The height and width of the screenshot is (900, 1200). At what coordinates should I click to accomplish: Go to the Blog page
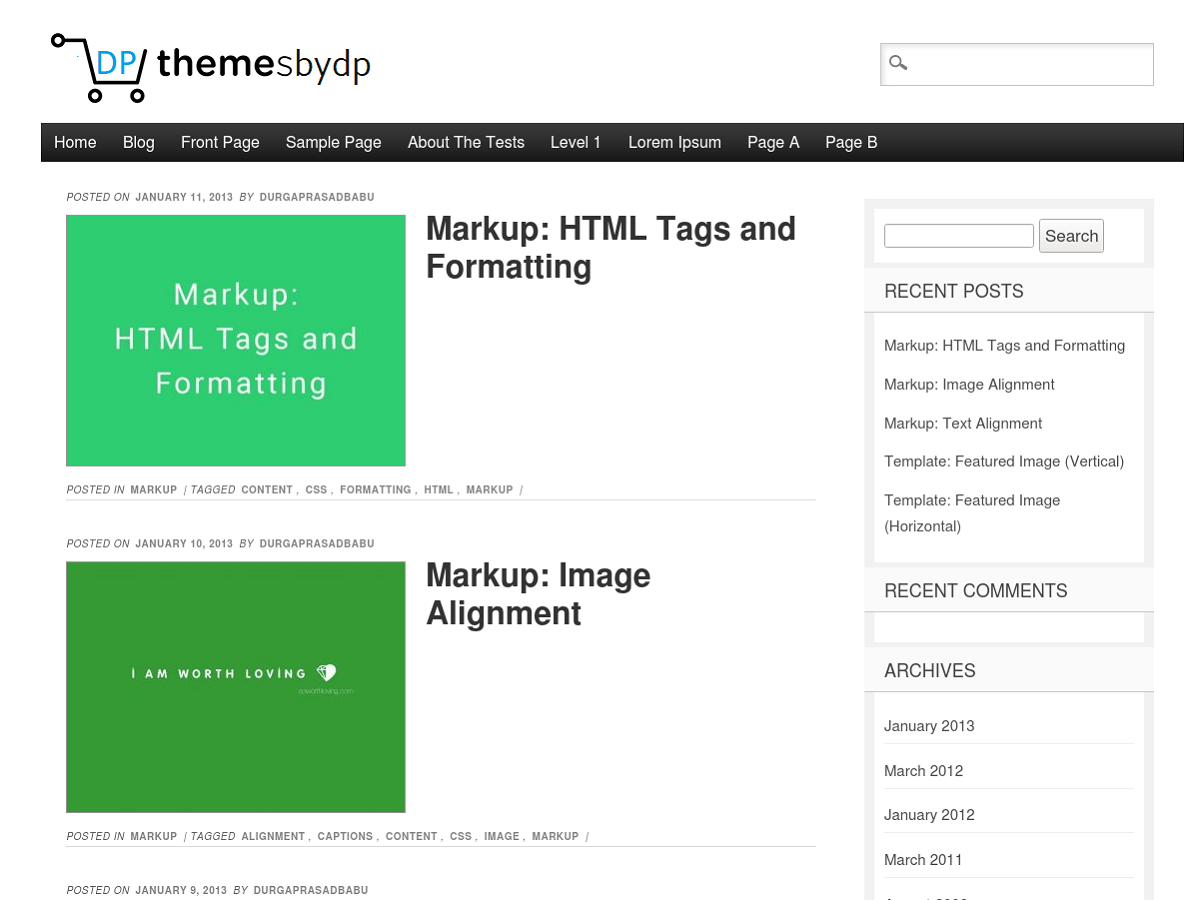[138, 142]
